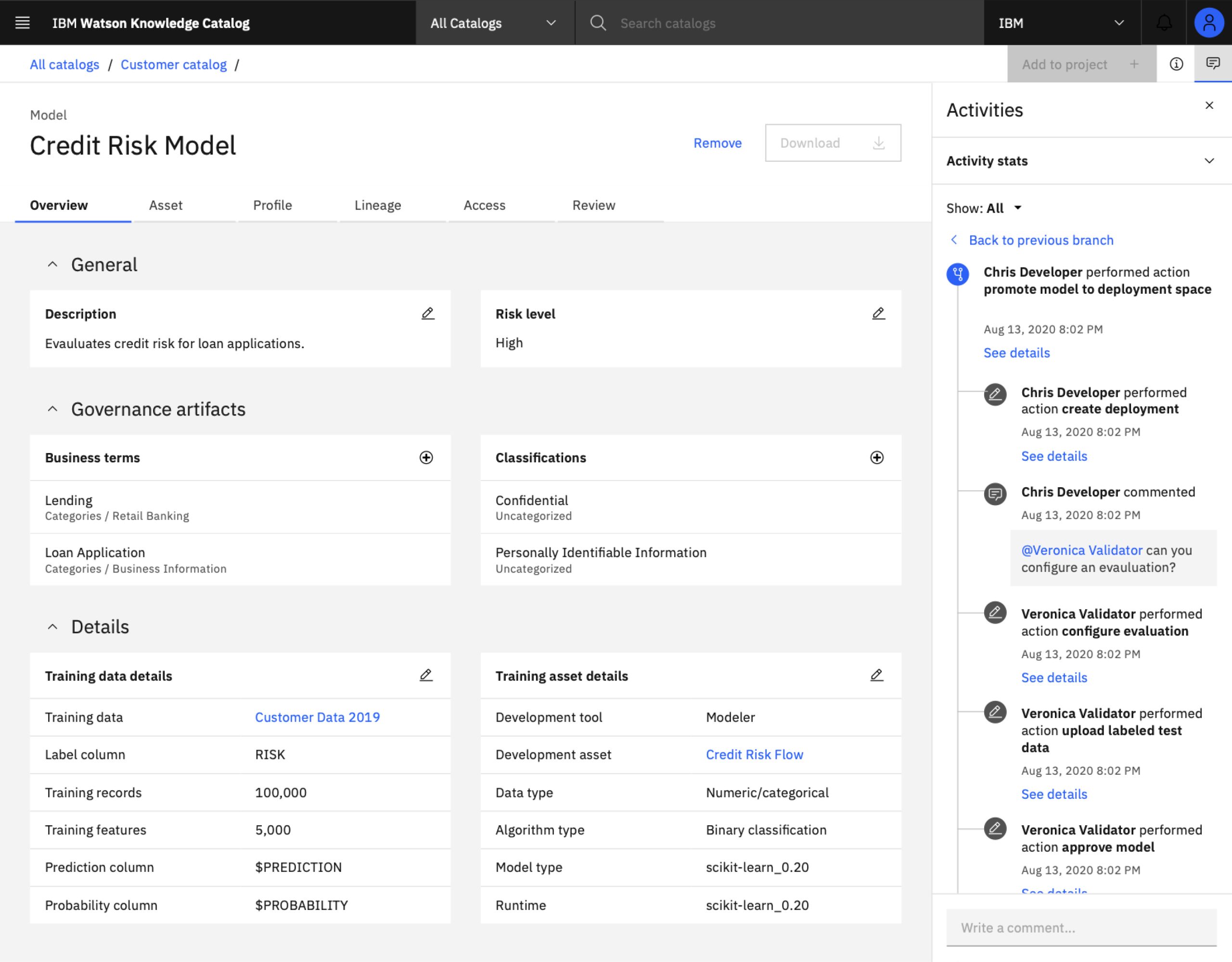Viewport: 1232px width, 962px height.
Task: Add a classification plus icon
Action: coord(877,457)
